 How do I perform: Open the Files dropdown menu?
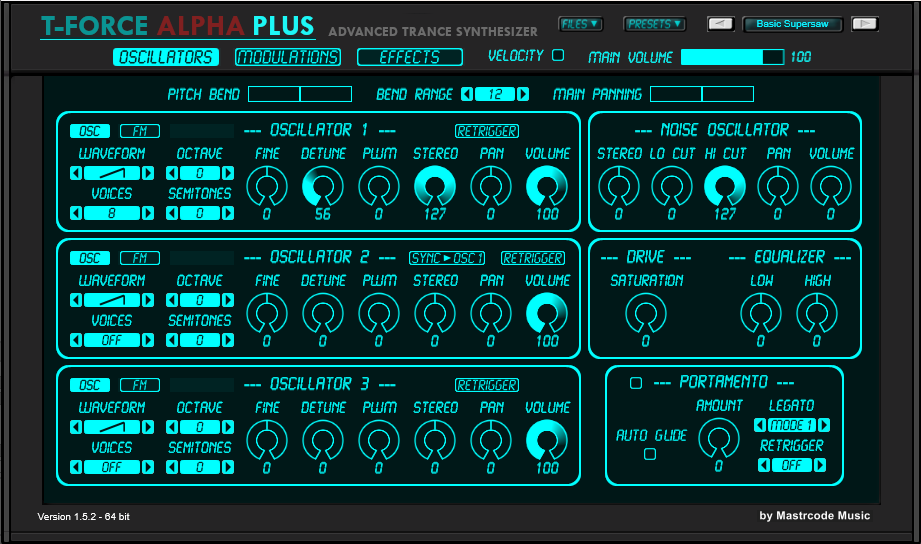pos(580,24)
